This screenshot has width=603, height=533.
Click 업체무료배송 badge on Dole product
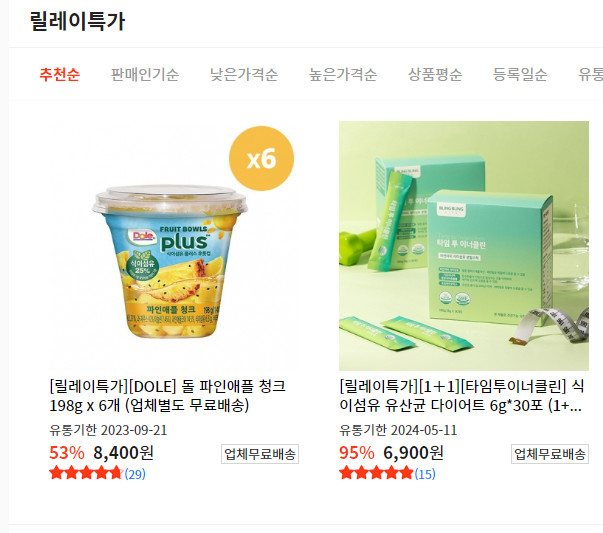click(260, 454)
